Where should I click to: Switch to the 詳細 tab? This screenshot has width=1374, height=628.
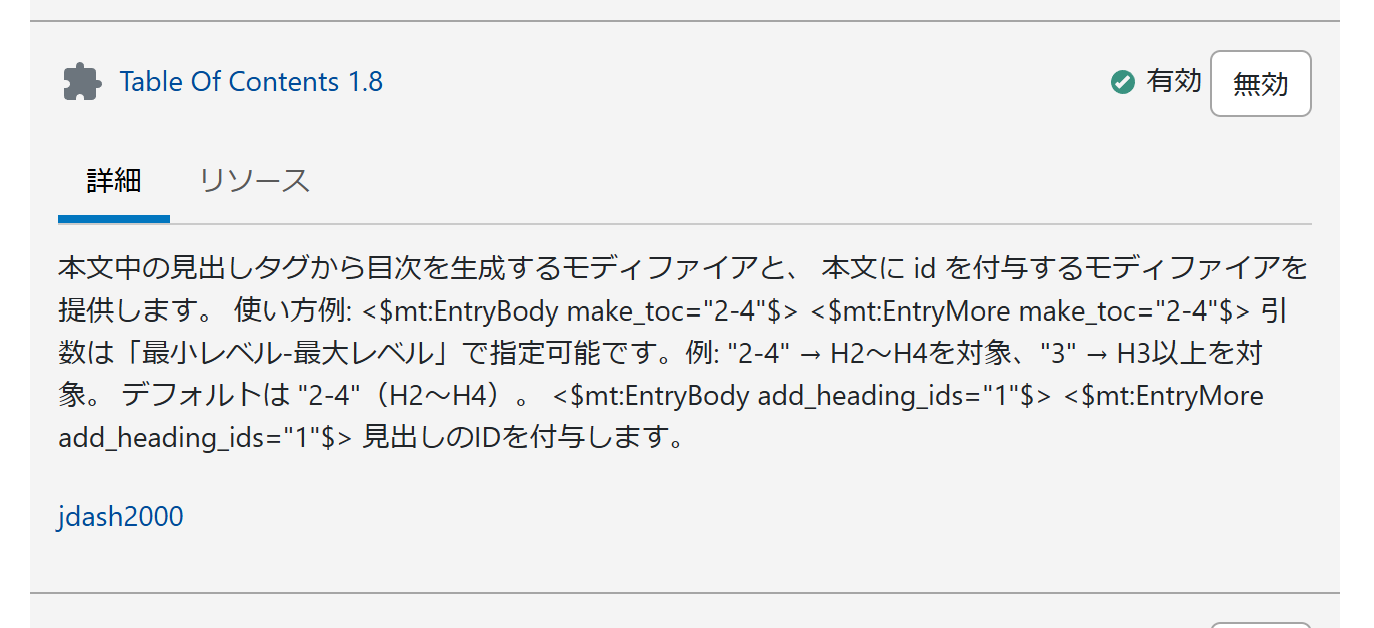[x=114, y=181]
